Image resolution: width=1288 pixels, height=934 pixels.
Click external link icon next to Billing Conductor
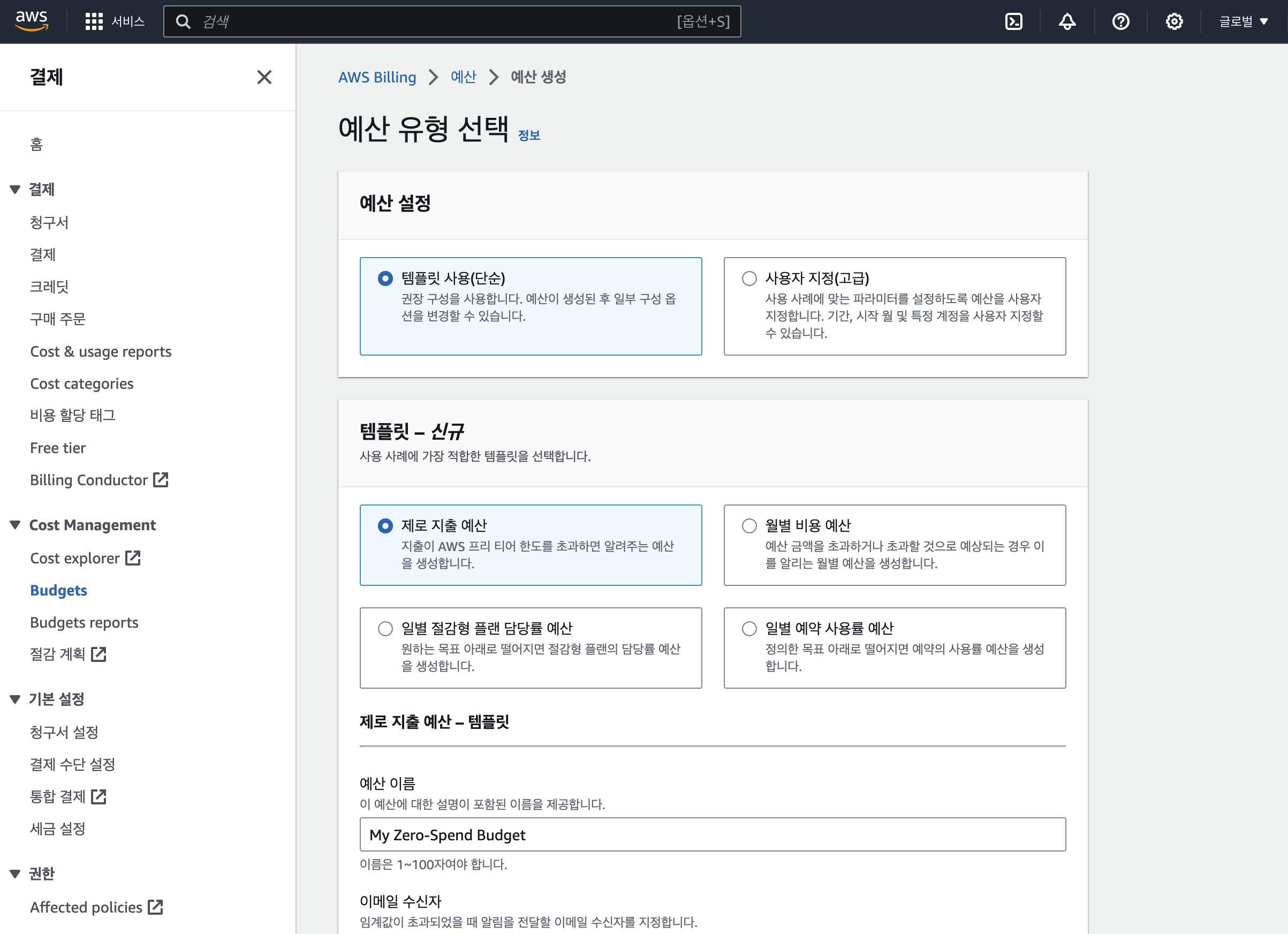(161, 479)
